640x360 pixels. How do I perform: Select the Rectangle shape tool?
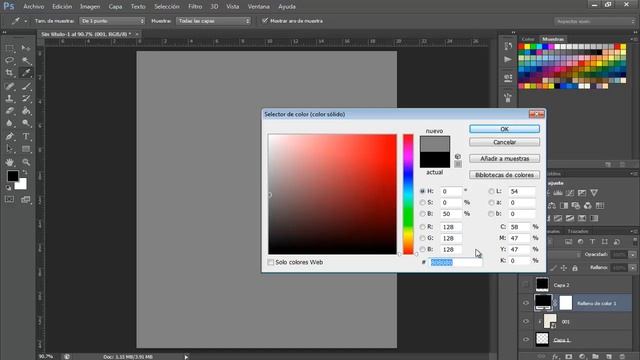pos(26,149)
